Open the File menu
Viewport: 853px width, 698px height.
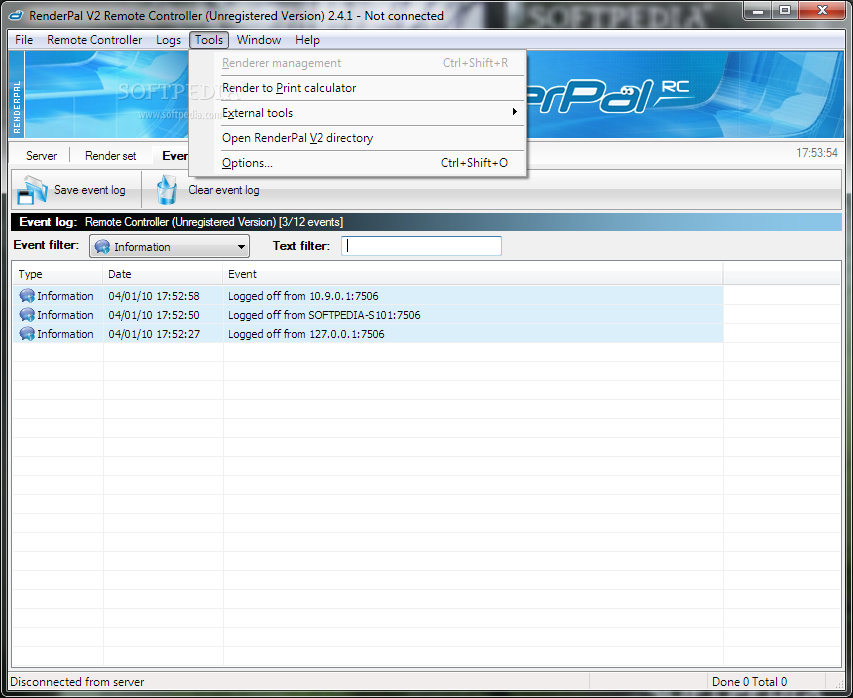(x=24, y=40)
